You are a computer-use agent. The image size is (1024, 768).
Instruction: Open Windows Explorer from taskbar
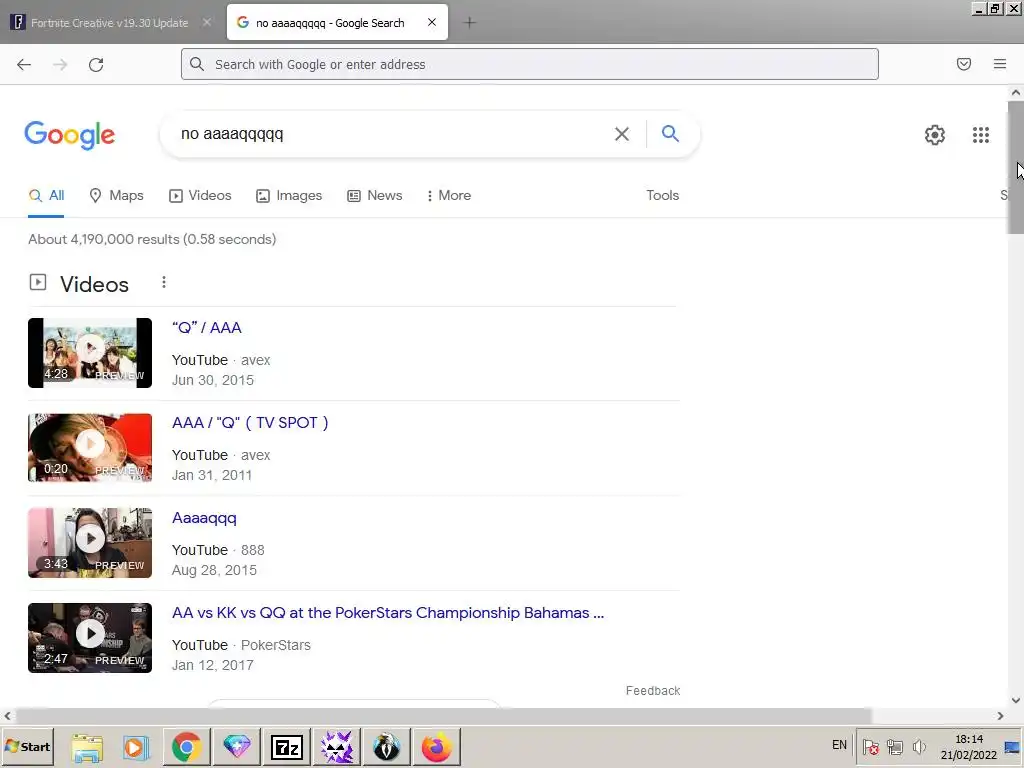pyautogui.click(x=87, y=747)
